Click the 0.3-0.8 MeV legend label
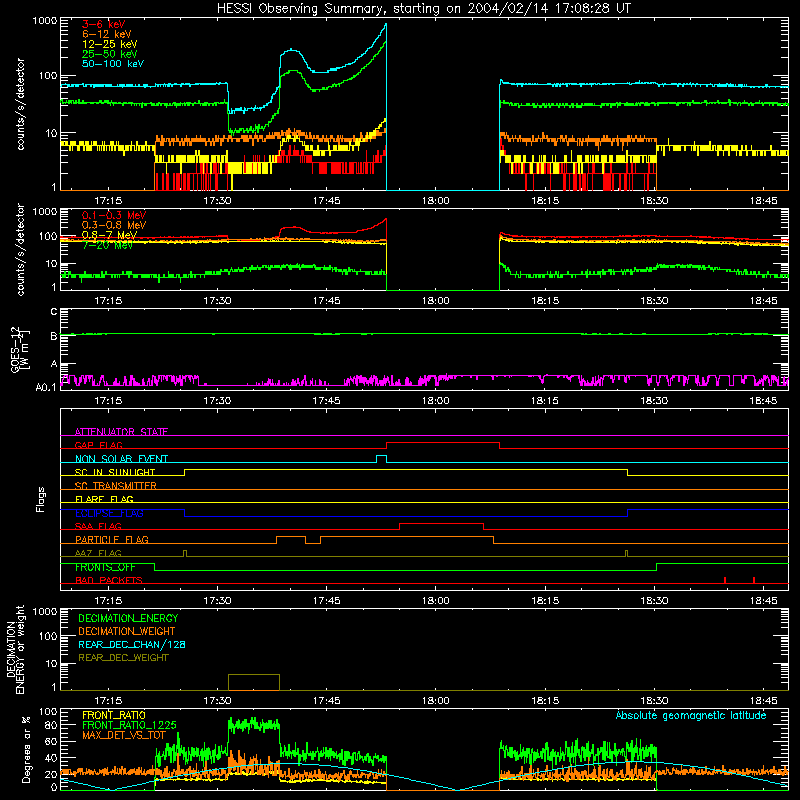Image resolution: width=800 pixels, height=800 pixels. pos(114,225)
